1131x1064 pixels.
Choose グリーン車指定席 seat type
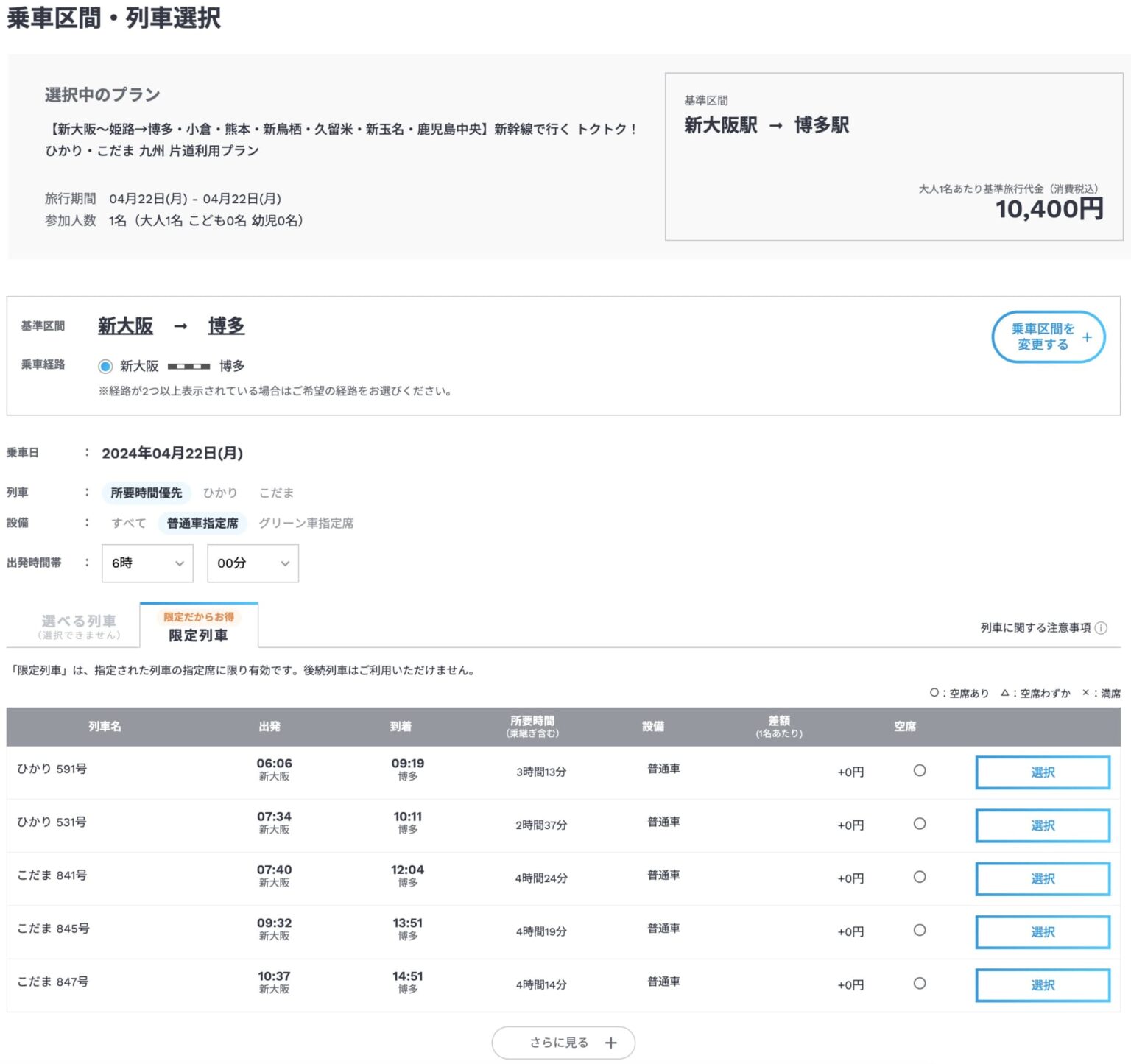point(306,523)
